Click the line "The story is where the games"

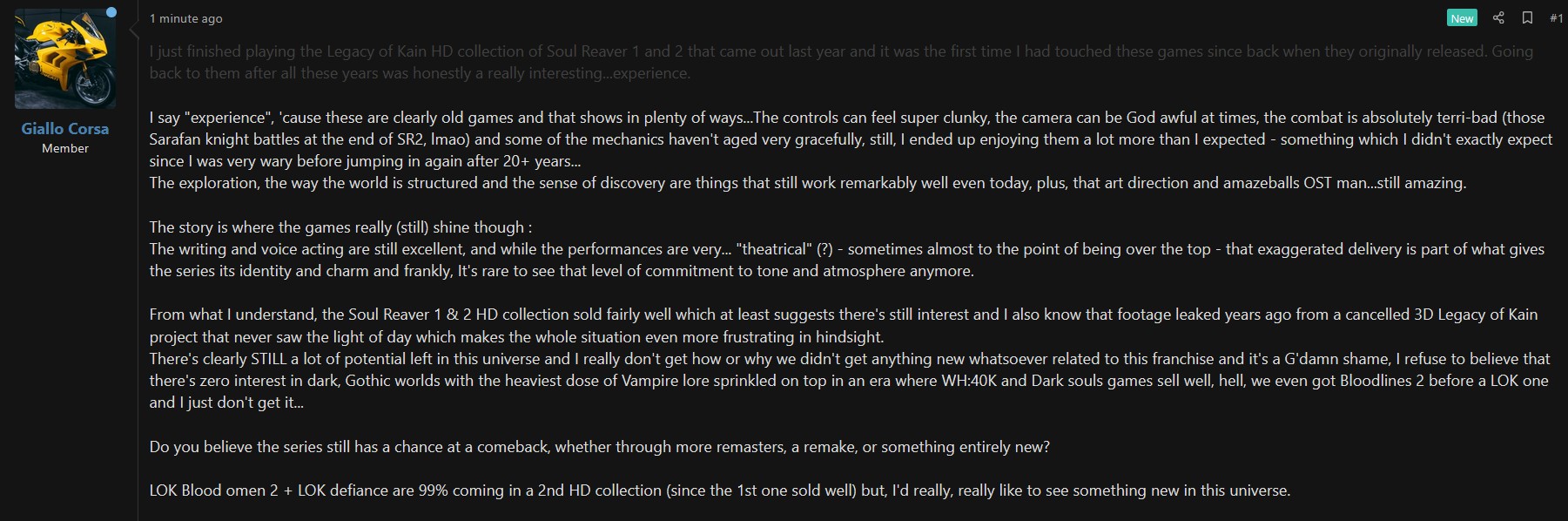coord(340,227)
